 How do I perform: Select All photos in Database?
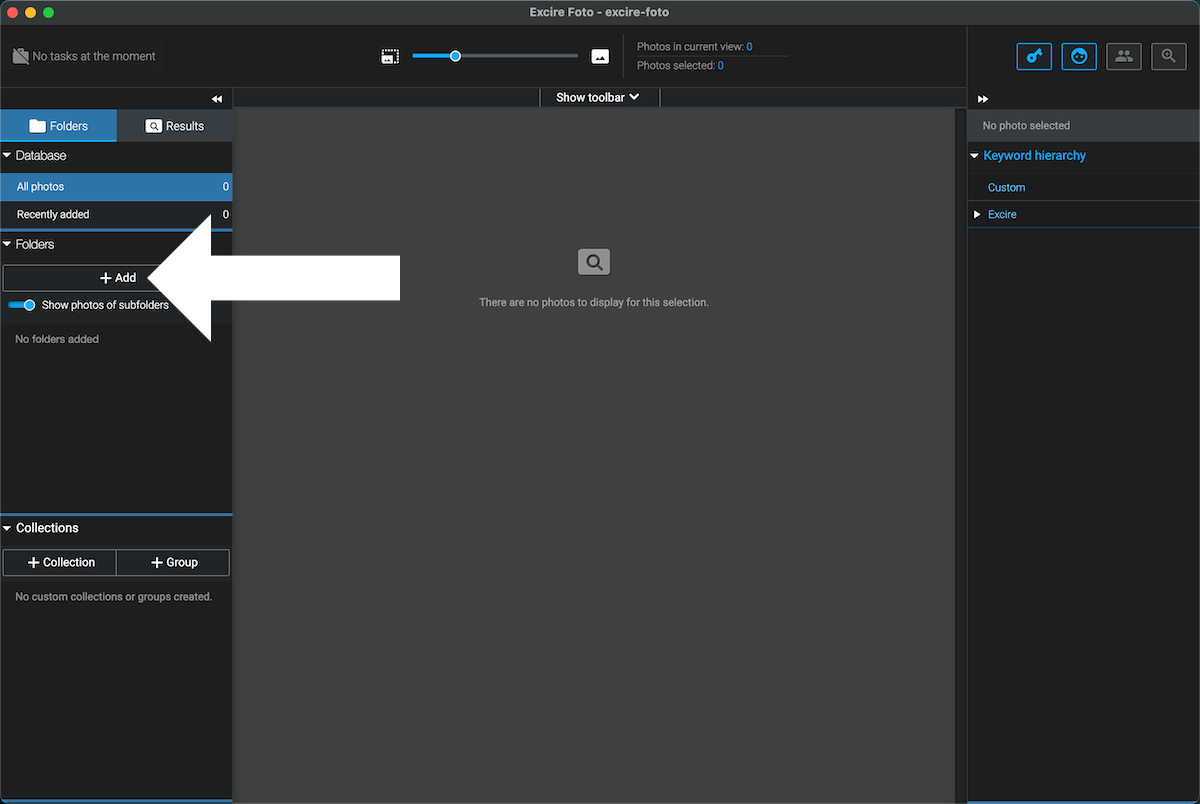tap(116, 187)
